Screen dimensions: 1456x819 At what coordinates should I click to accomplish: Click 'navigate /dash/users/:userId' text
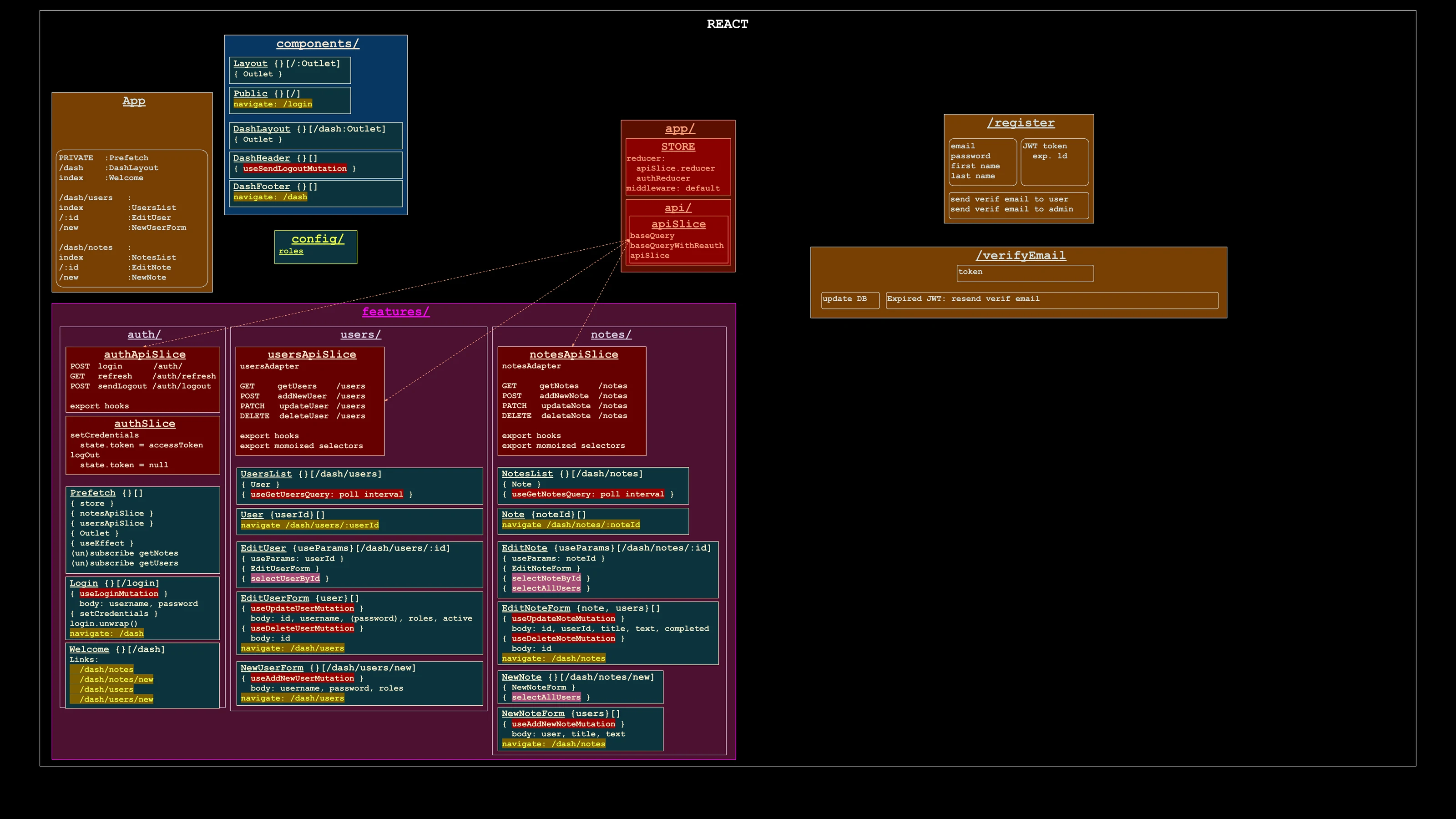click(310, 525)
